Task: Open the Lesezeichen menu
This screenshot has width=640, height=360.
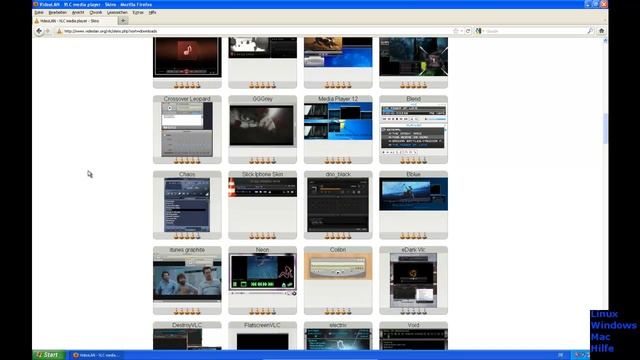Action: [118, 13]
